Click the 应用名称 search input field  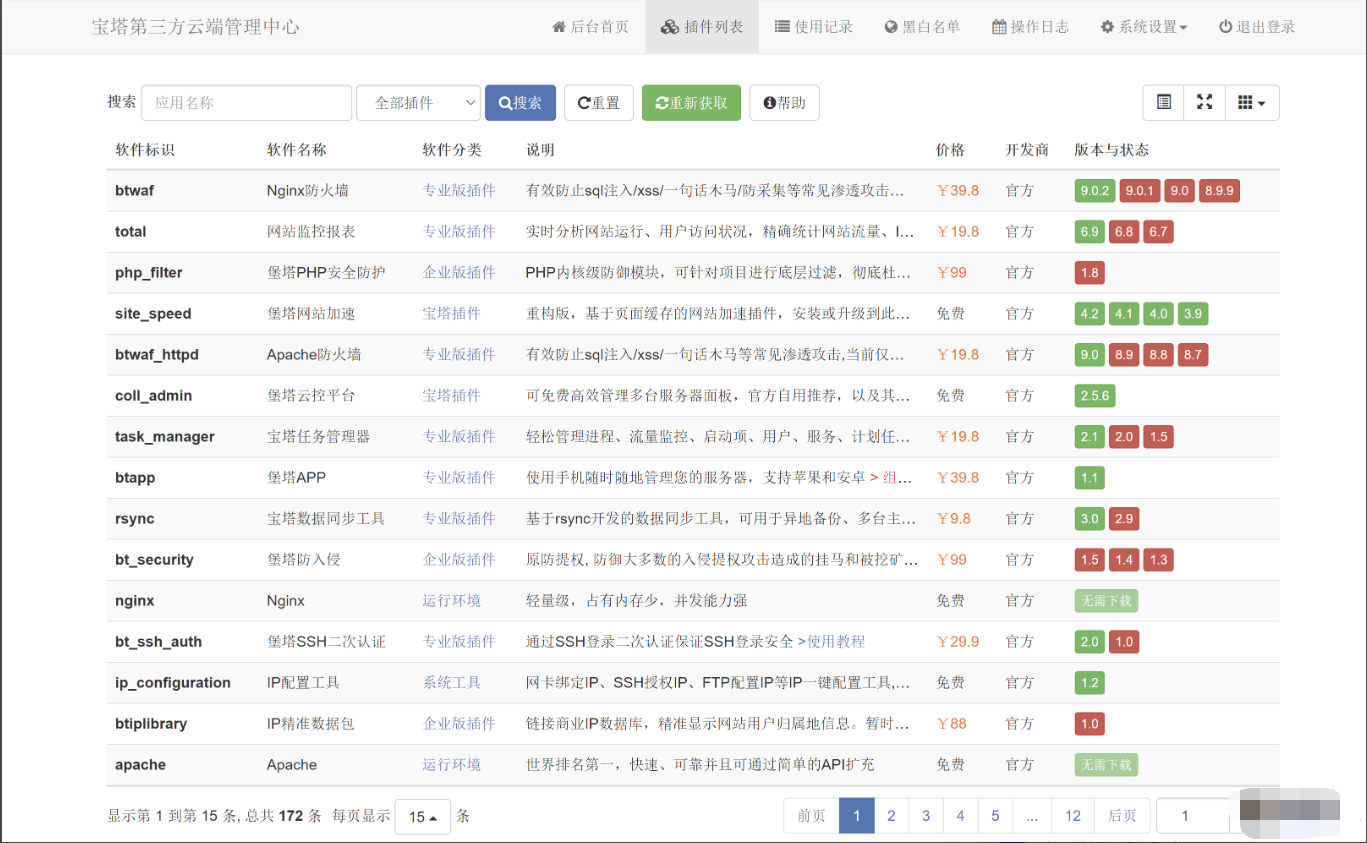point(246,102)
